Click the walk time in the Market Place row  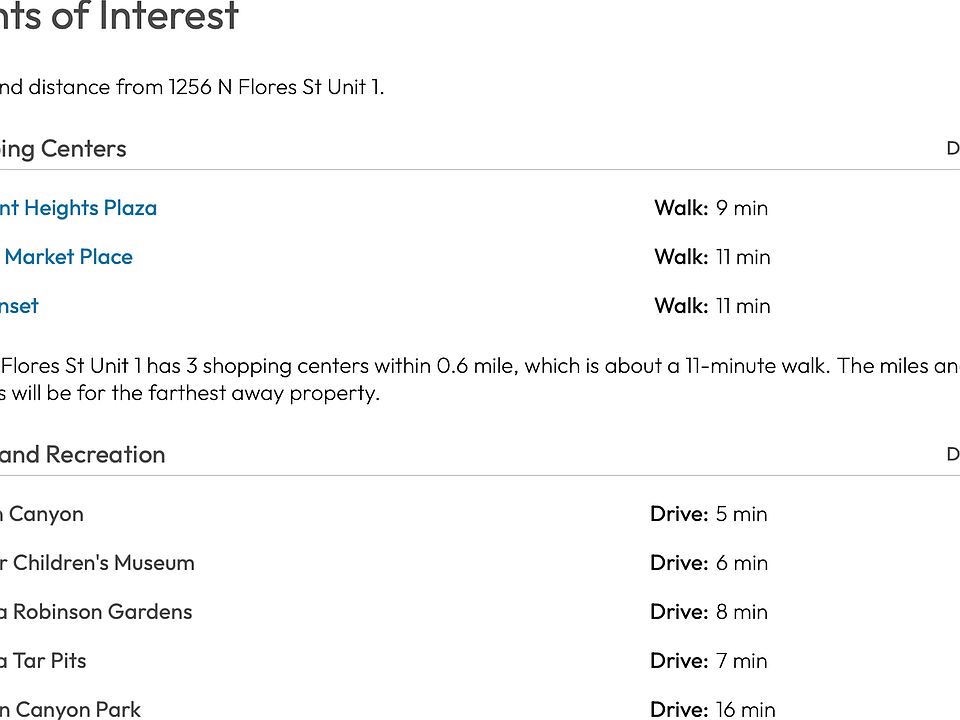pyautogui.click(x=712, y=257)
